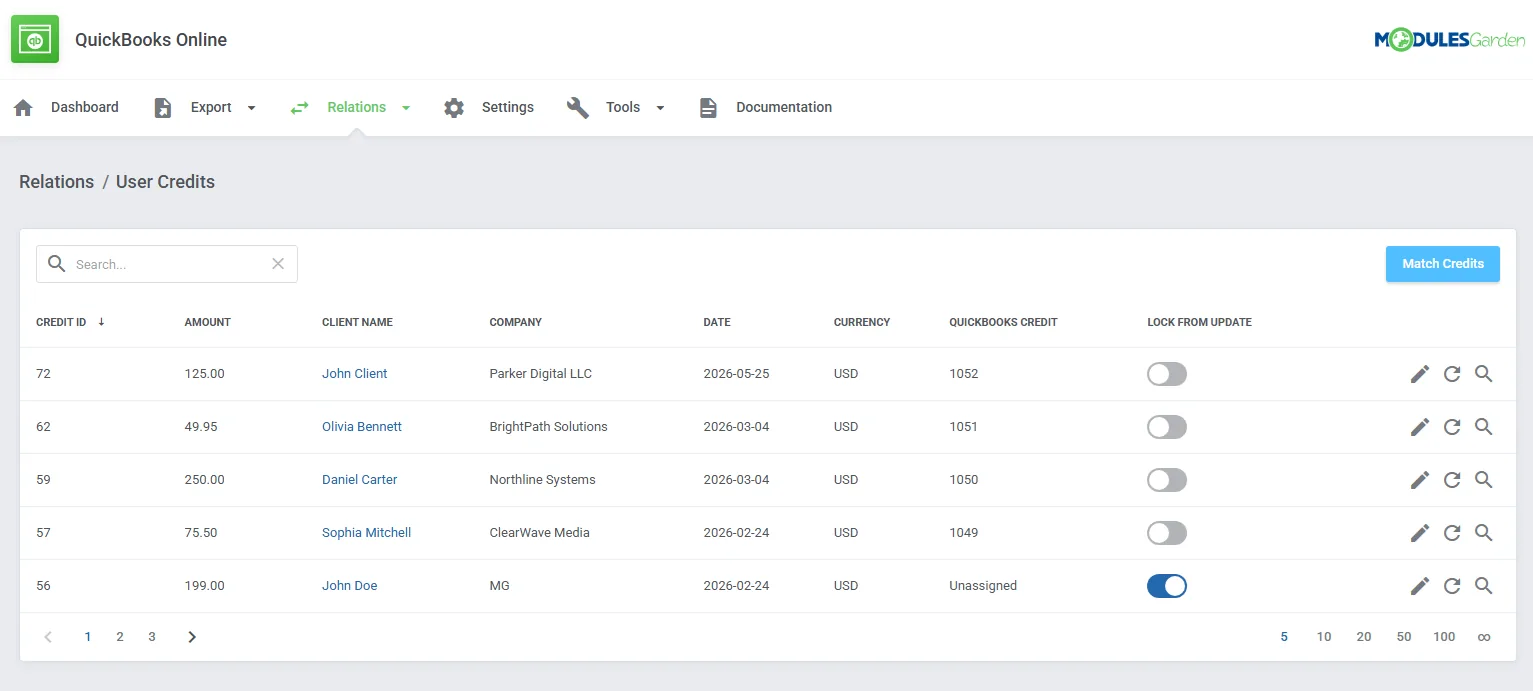Click the ModulesGarden logo
This screenshot has height=691, width=1533.
(1449, 40)
